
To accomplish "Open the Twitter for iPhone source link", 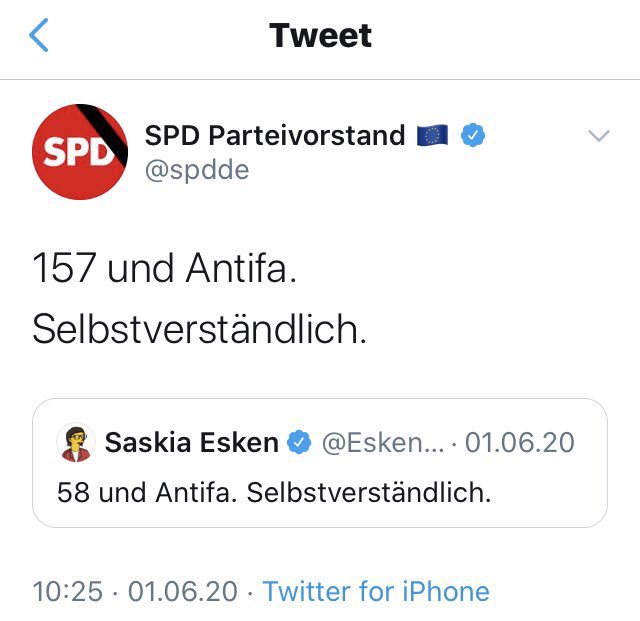I will (x=376, y=591).
